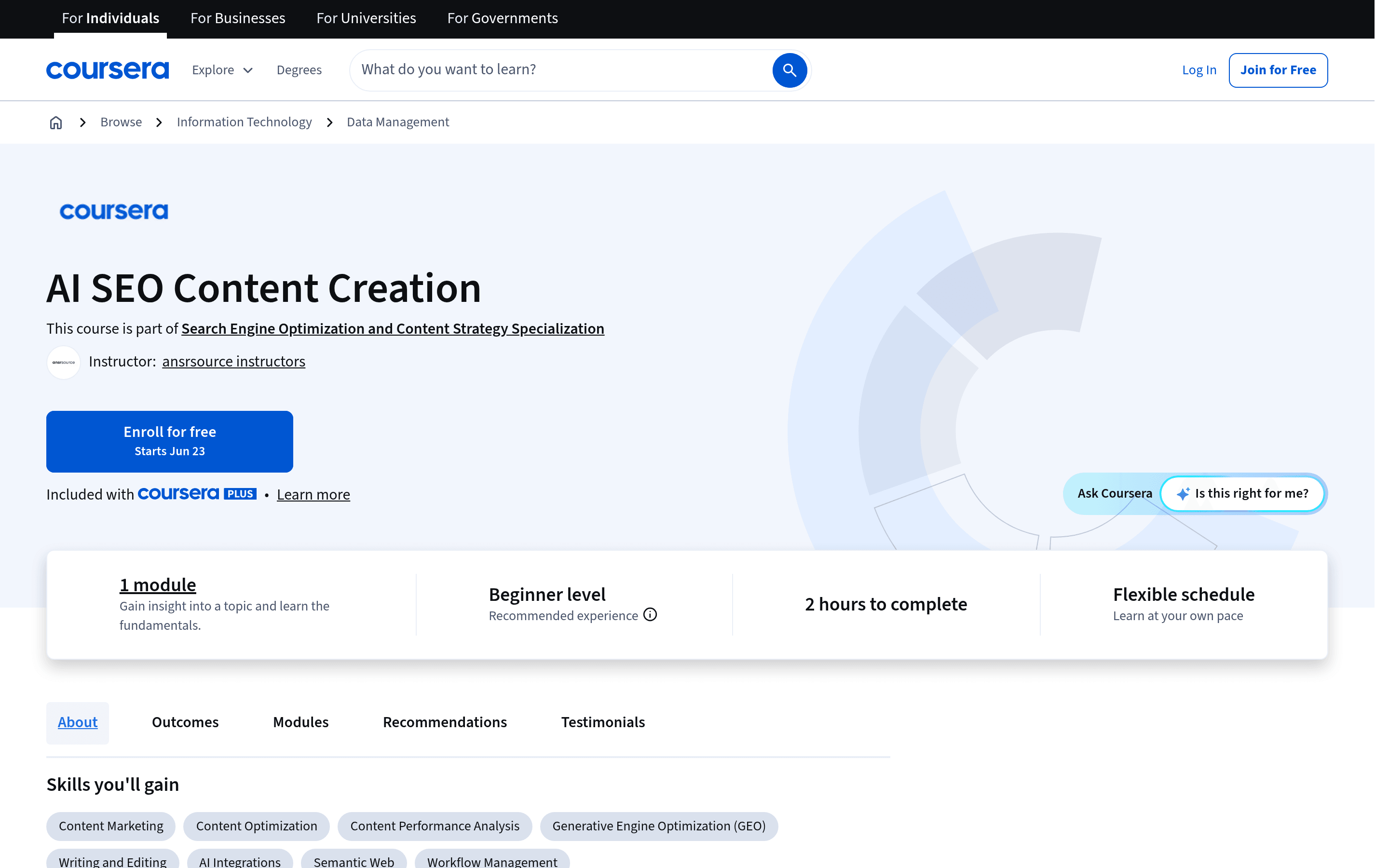Click the 'Beginner level' text

click(x=547, y=595)
